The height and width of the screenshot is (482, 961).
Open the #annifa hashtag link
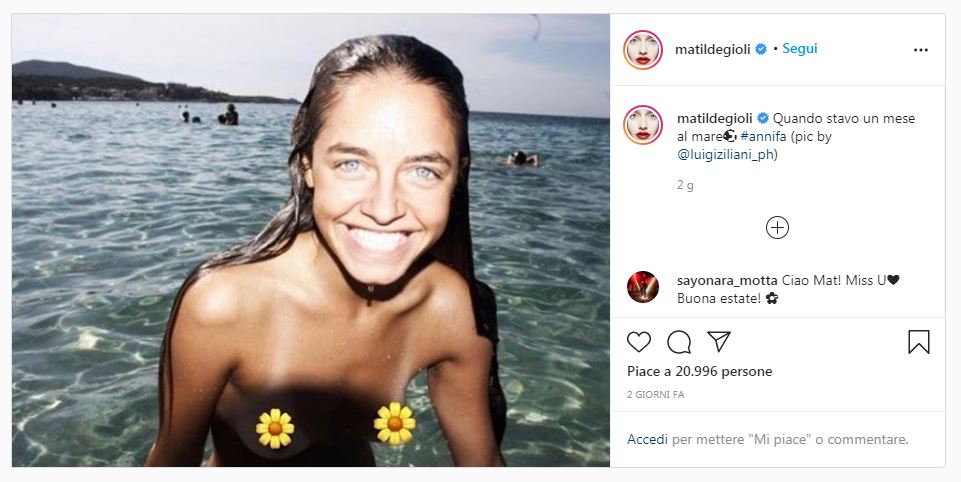point(769,136)
